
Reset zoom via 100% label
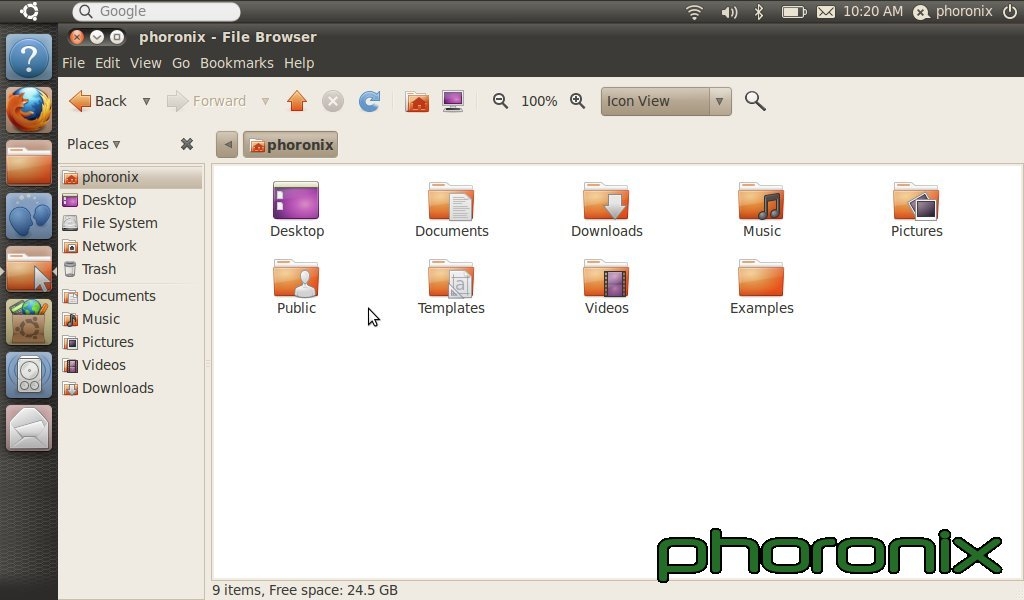[x=539, y=101]
